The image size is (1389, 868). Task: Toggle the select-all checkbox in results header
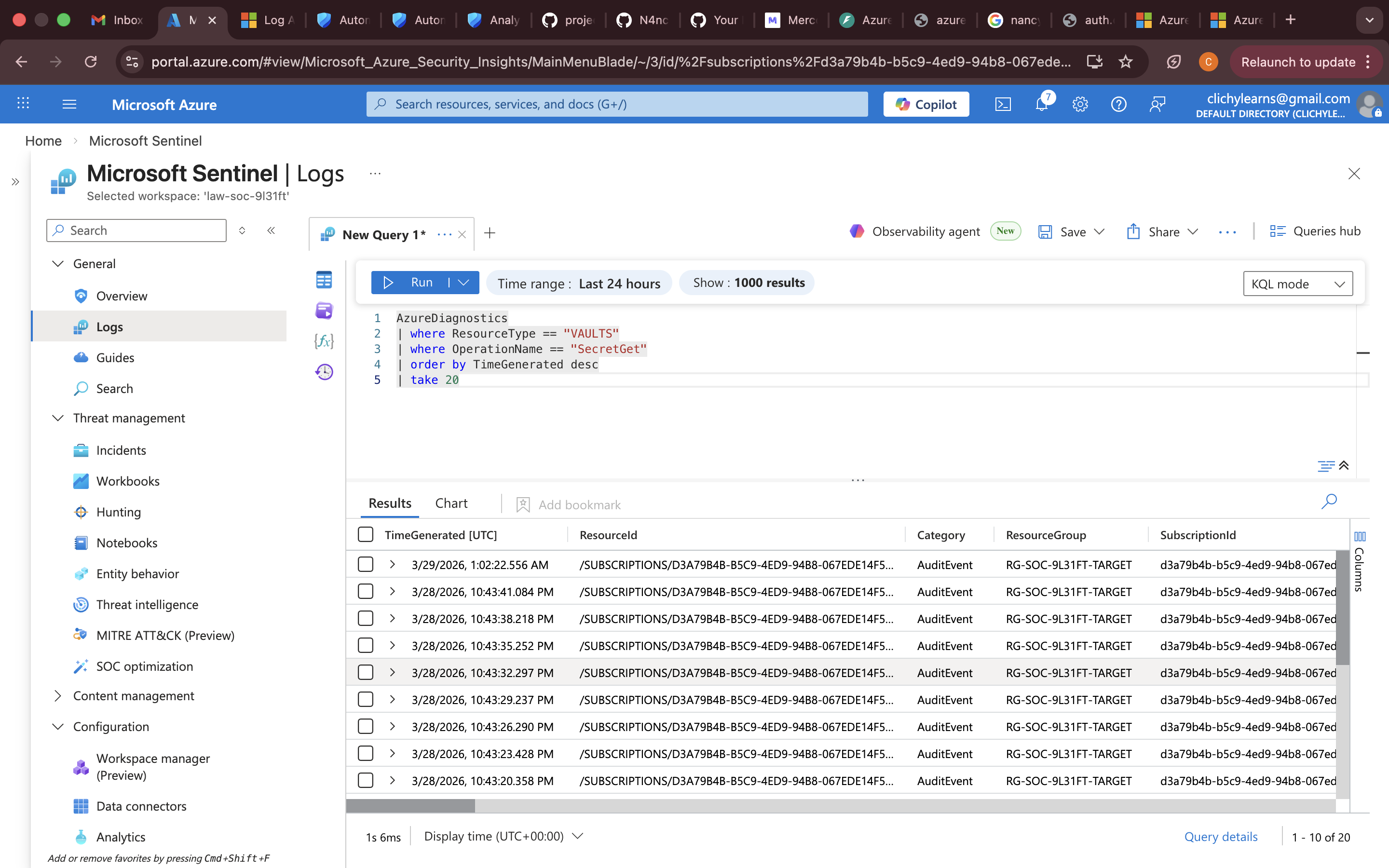coord(366,534)
